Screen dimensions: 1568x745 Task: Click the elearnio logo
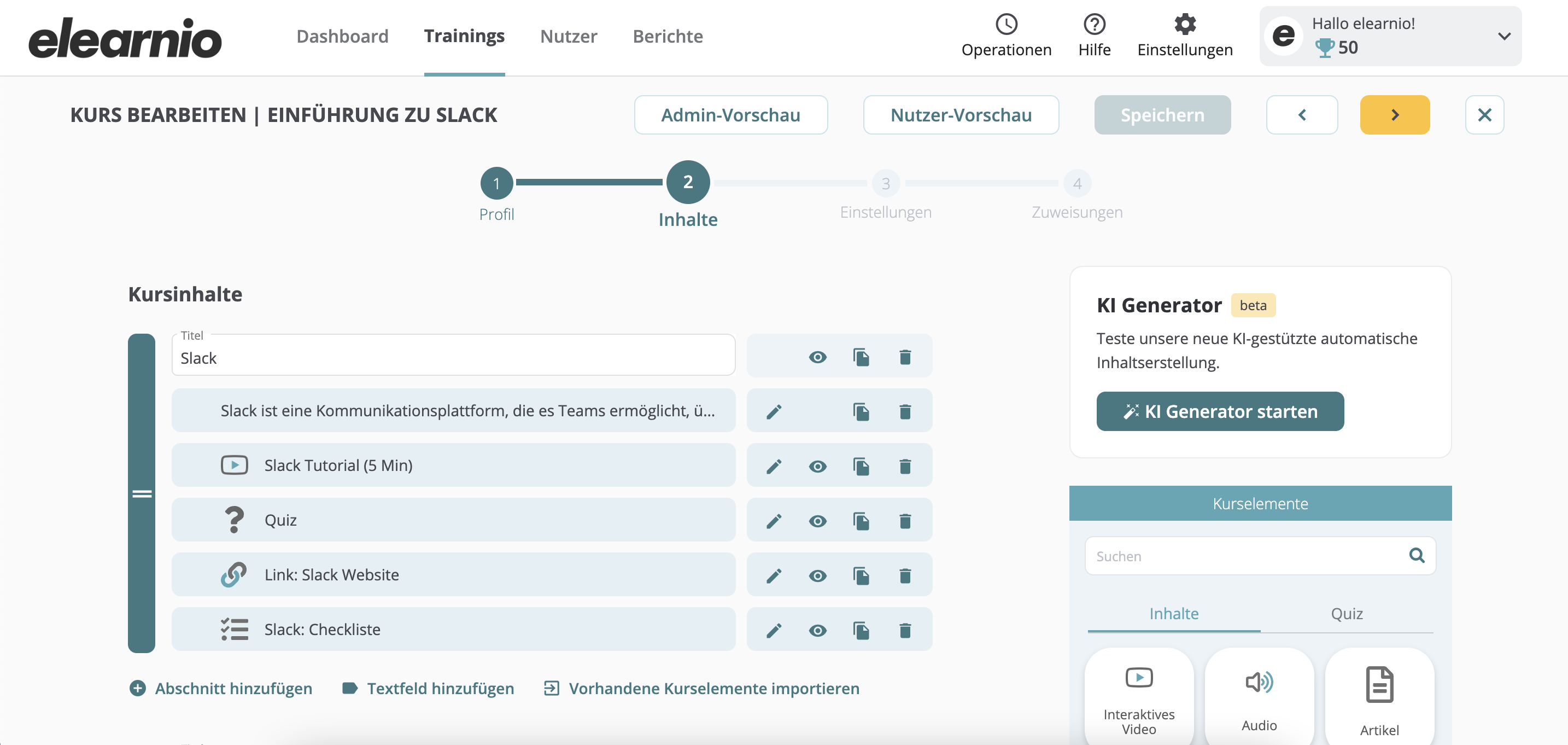tap(125, 38)
